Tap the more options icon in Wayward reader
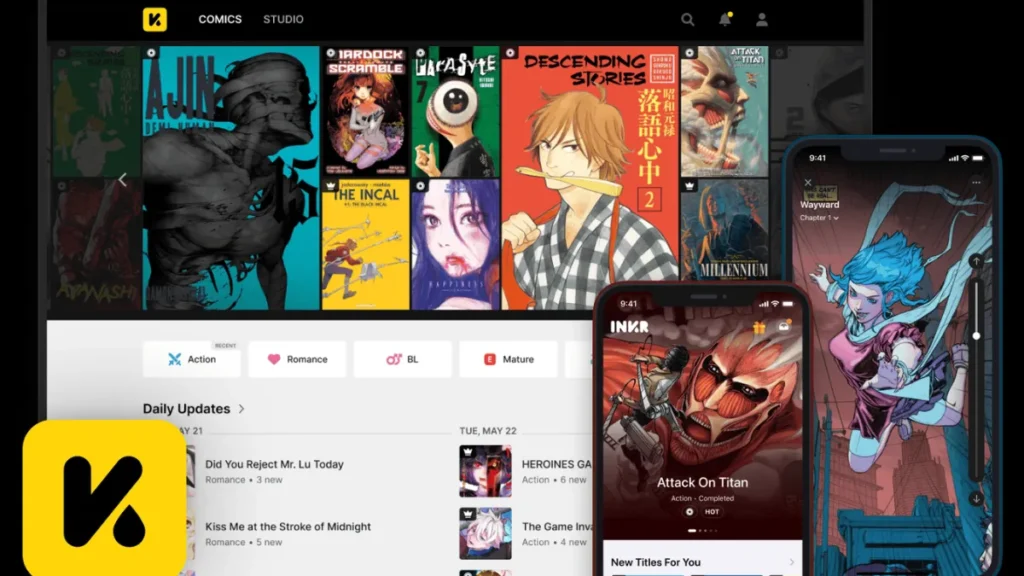Viewport: 1024px width, 576px height. tap(976, 182)
